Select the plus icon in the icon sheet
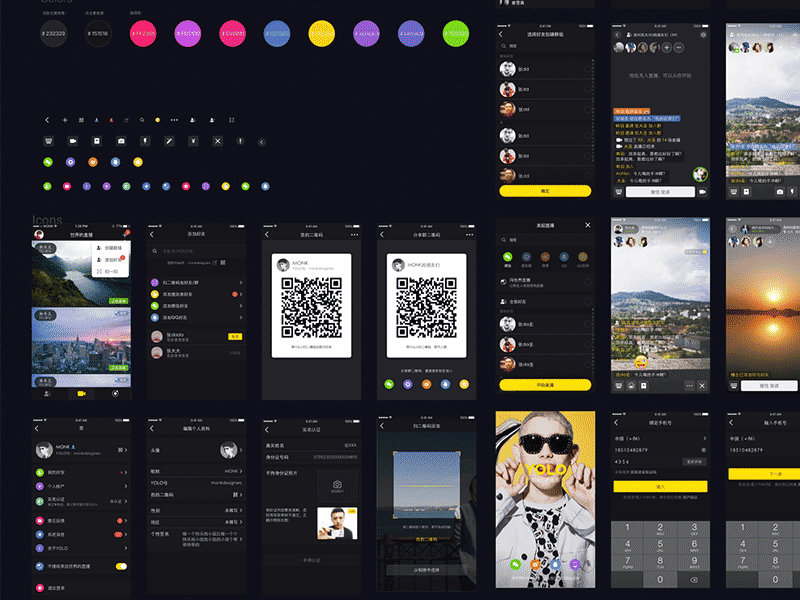 coord(65,120)
